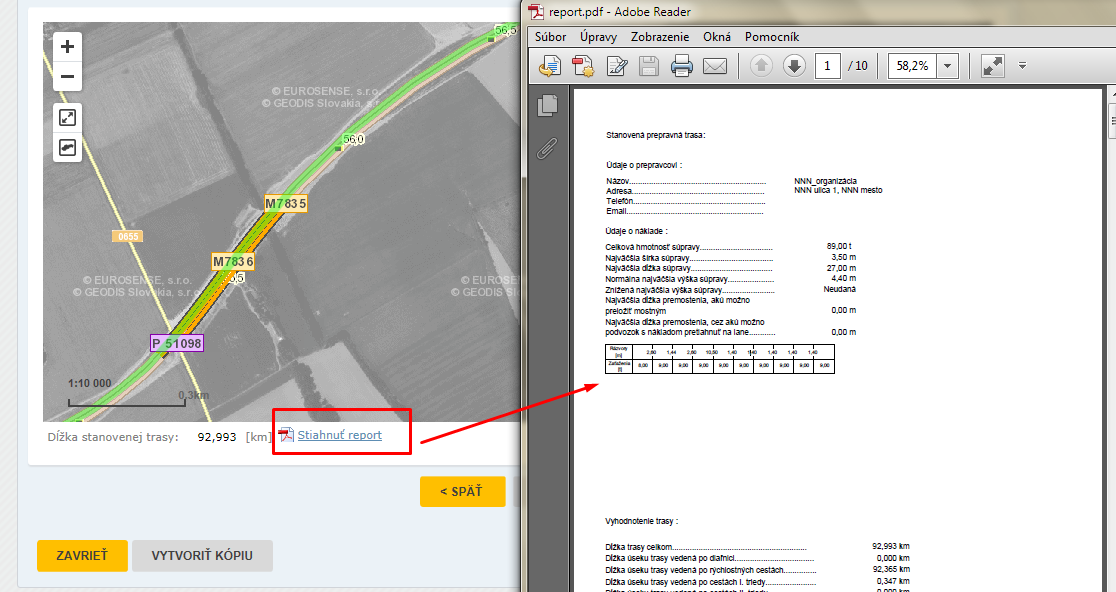Click 'Stanovená prepravná trasa:' heading in the PDF
The height and width of the screenshot is (592, 1116).
pos(656,135)
